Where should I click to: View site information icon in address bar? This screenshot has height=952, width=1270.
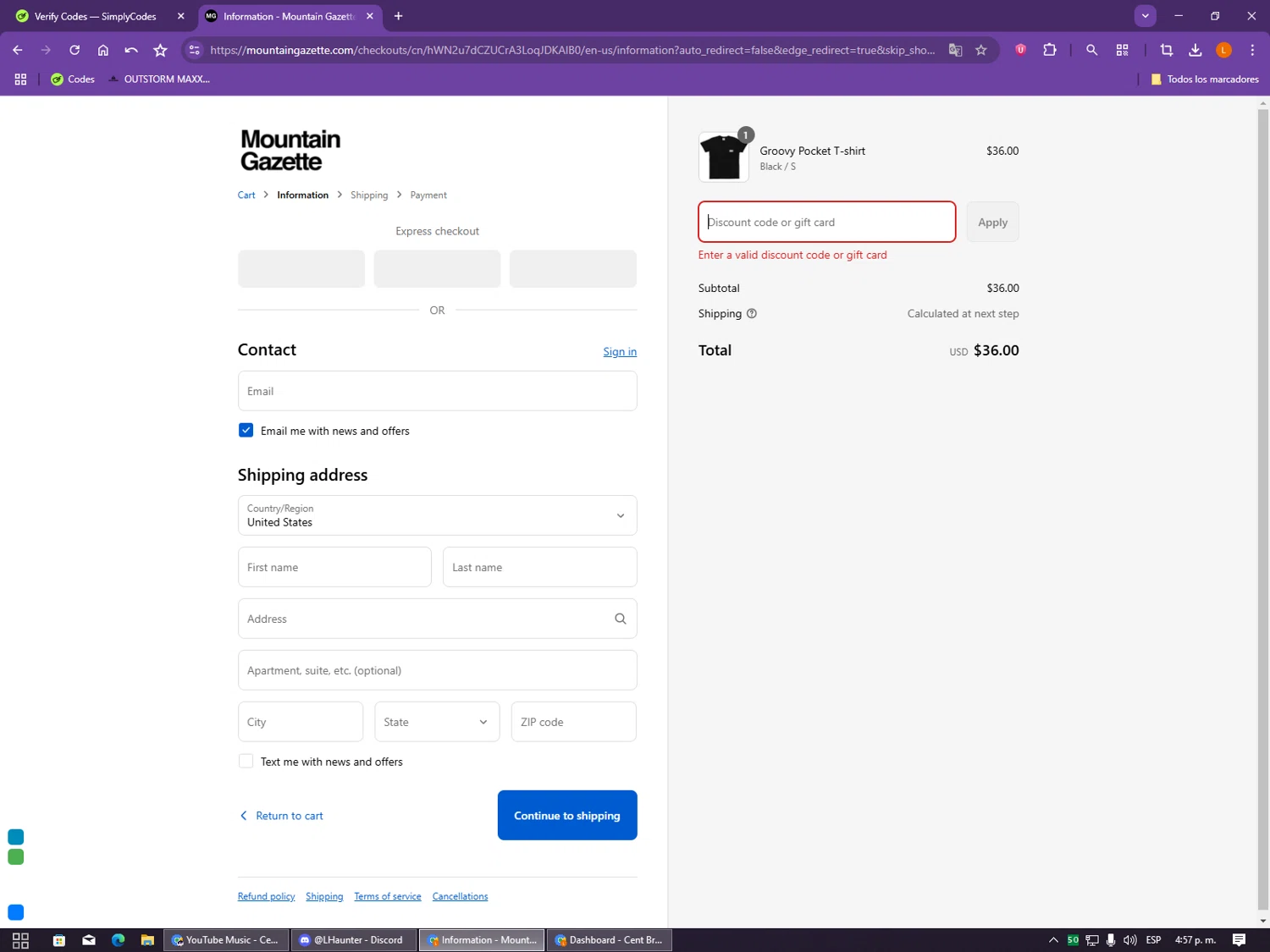pyautogui.click(x=195, y=50)
